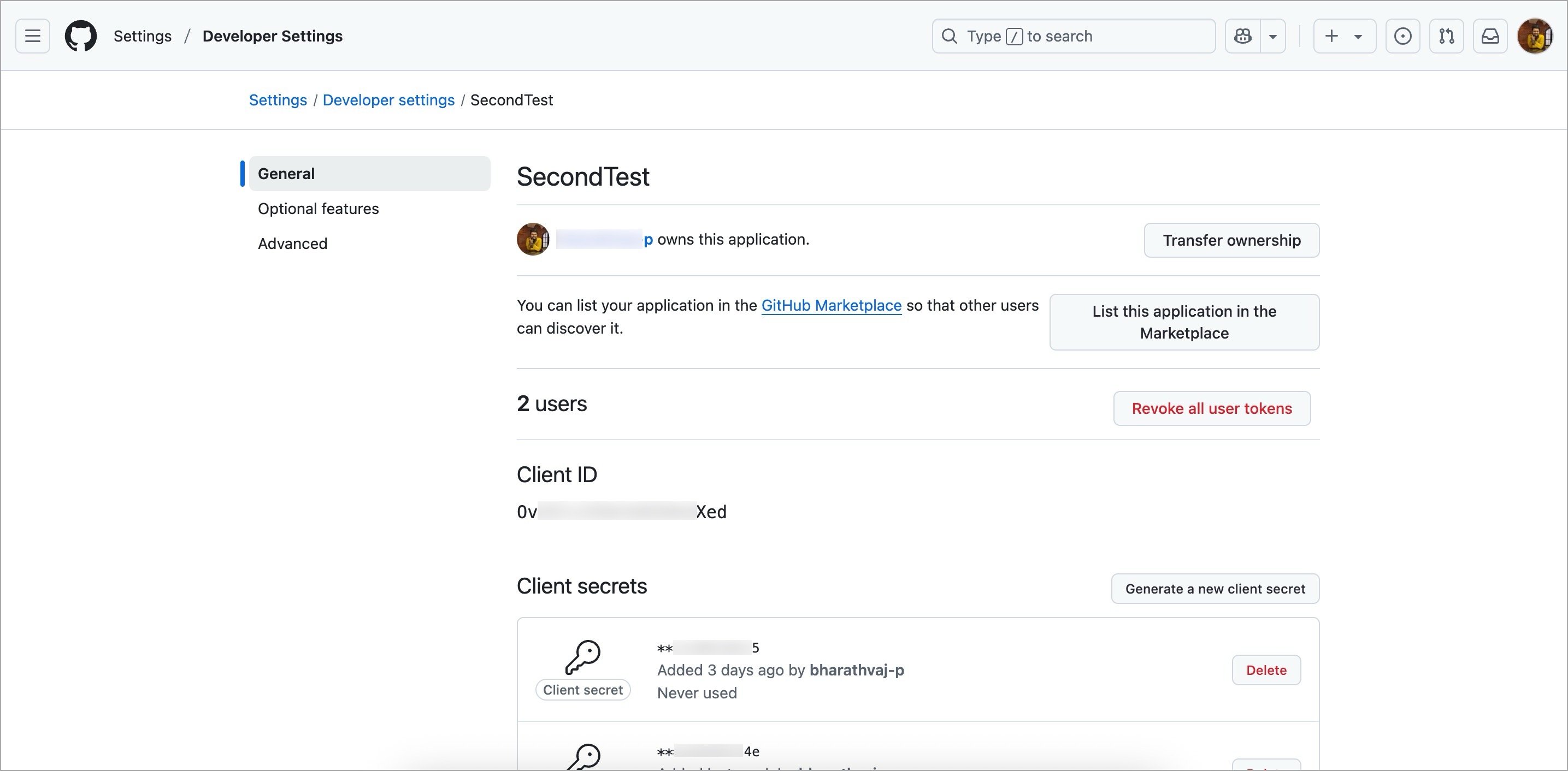Open the notifications inbox

(1489, 36)
